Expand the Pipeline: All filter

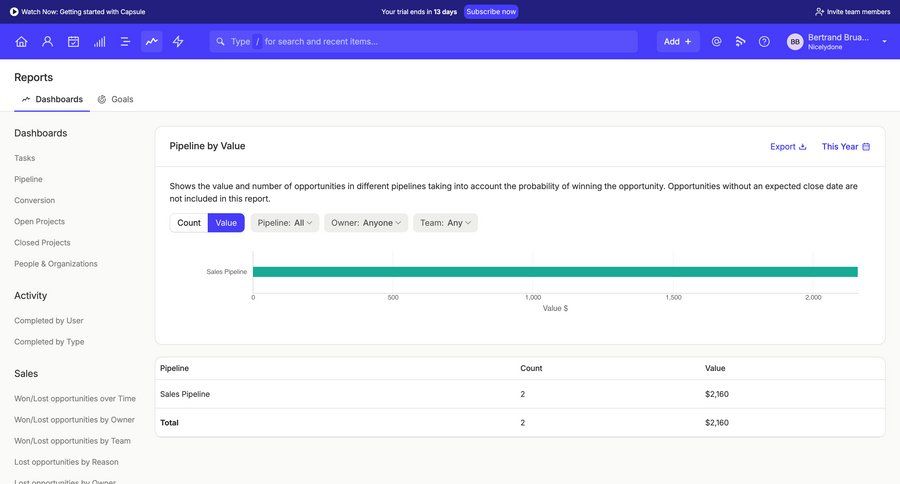point(285,223)
